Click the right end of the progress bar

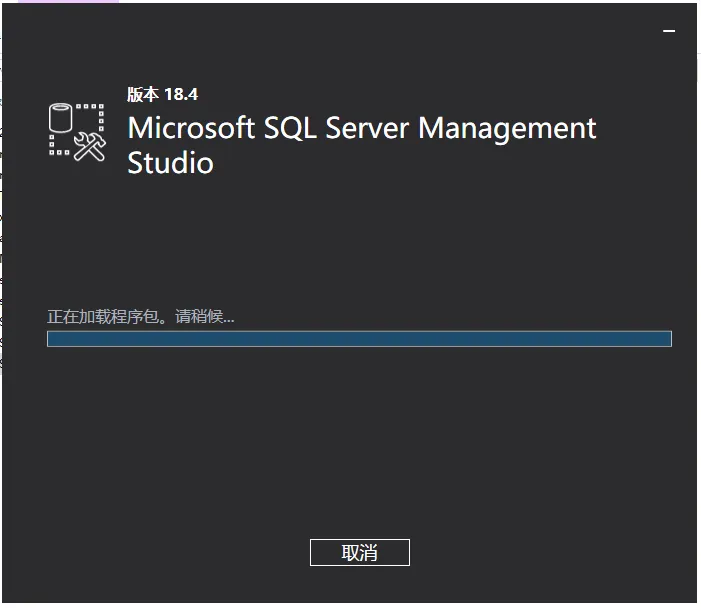(664, 339)
